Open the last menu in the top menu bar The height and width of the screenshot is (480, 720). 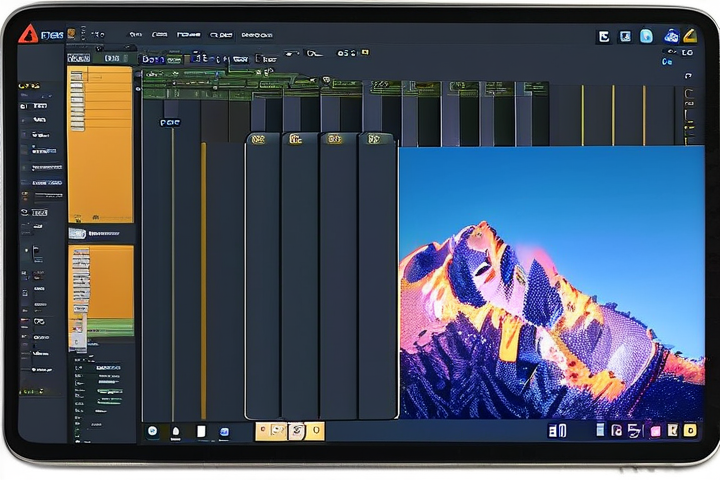257,34
